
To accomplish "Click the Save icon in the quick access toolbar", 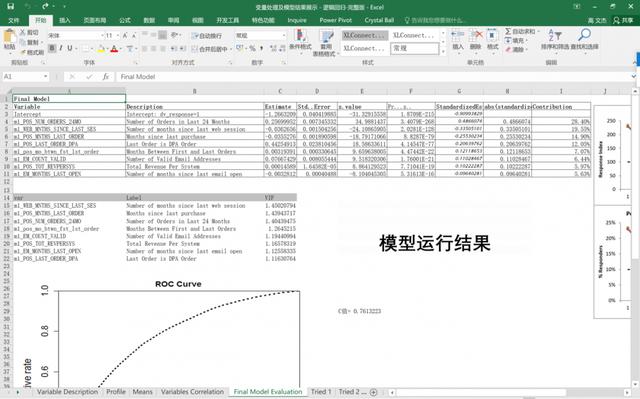I will click(x=11, y=6).
